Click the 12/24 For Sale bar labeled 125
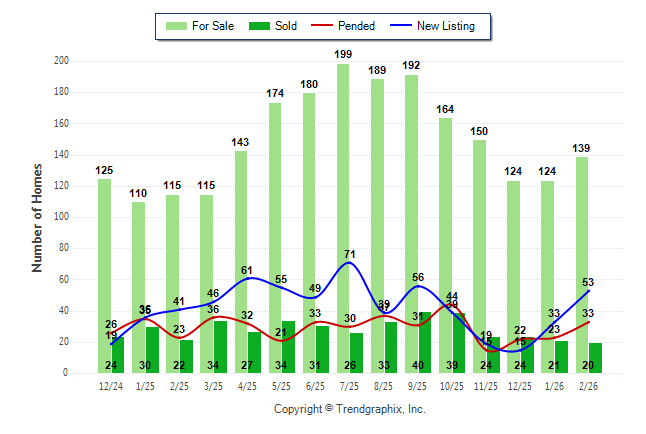This screenshot has height=434, width=646. [104, 260]
